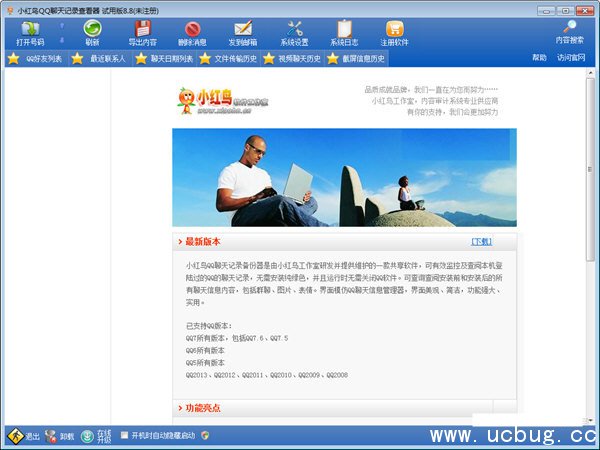Click the vertical scrollbar thumb

pyautogui.click(x=590, y=169)
